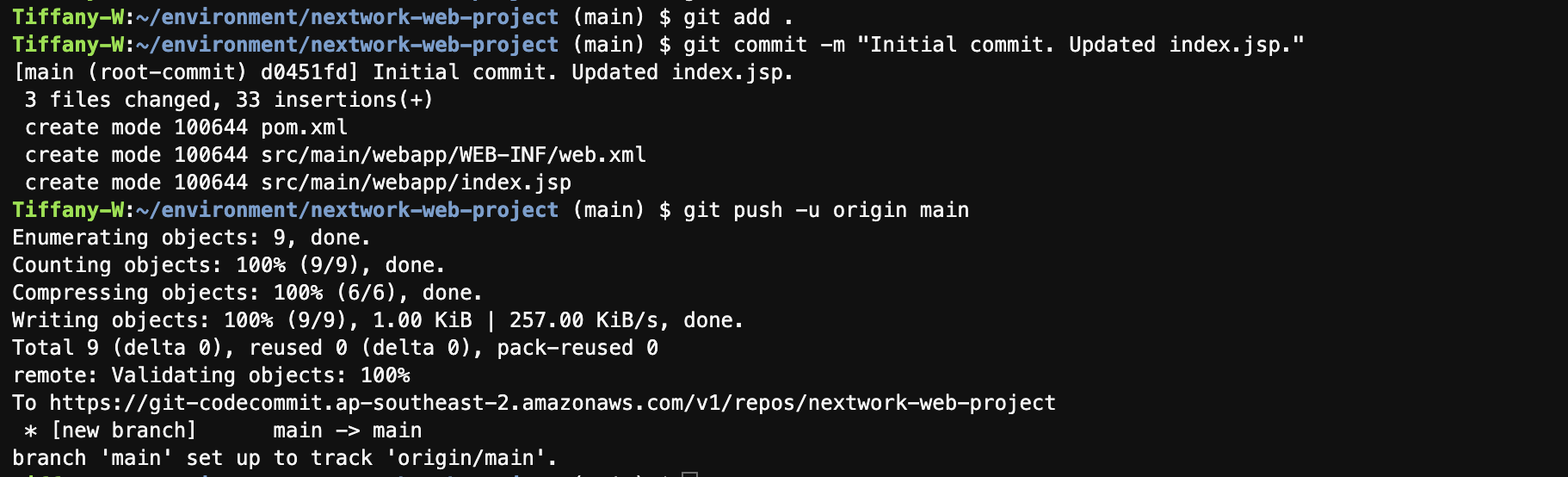Click the "Writing objects" output line

tap(377, 320)
